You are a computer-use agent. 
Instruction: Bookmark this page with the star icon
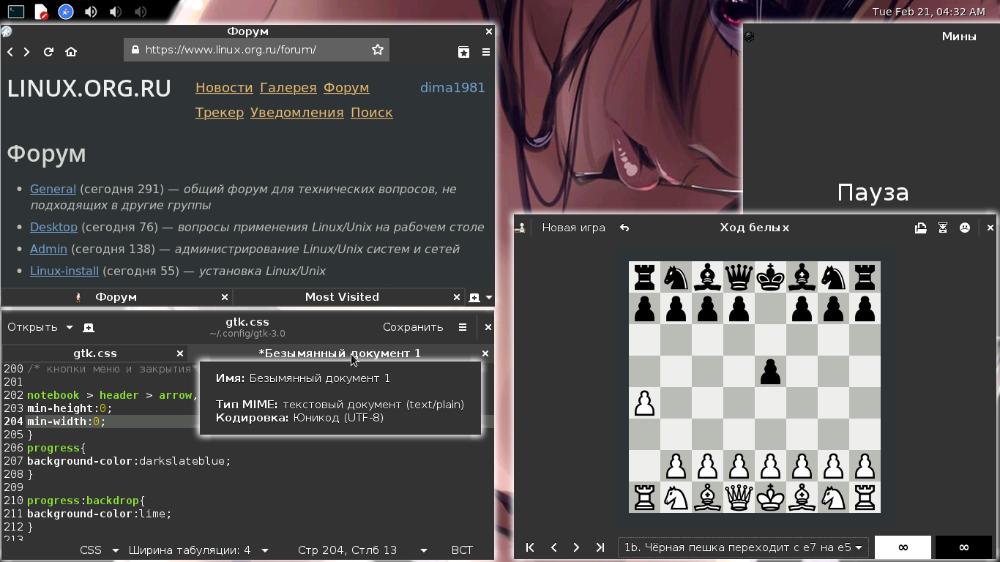click(x=378, y=50)
